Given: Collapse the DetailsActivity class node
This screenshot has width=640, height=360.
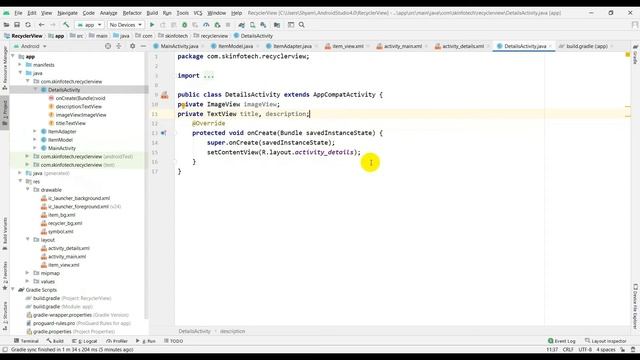Looking at the screenshot, I should tap(35, 90).
